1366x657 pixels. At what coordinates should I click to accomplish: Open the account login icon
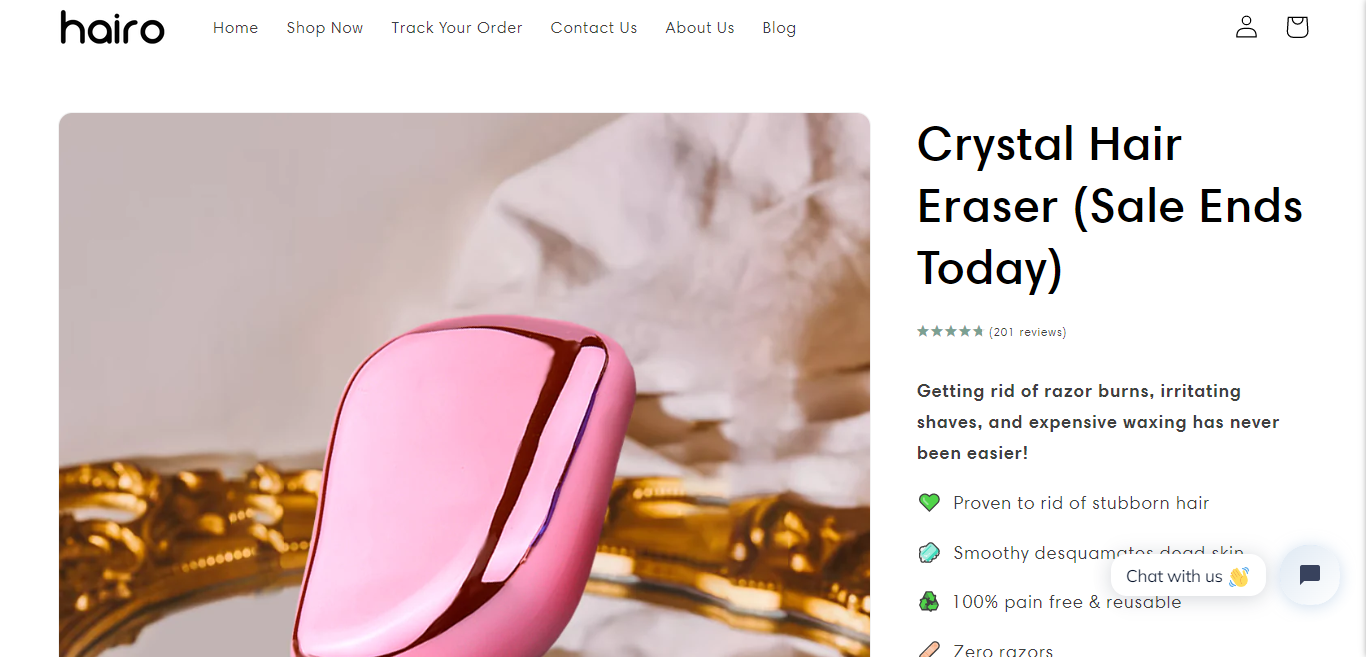click(1246, 27)
